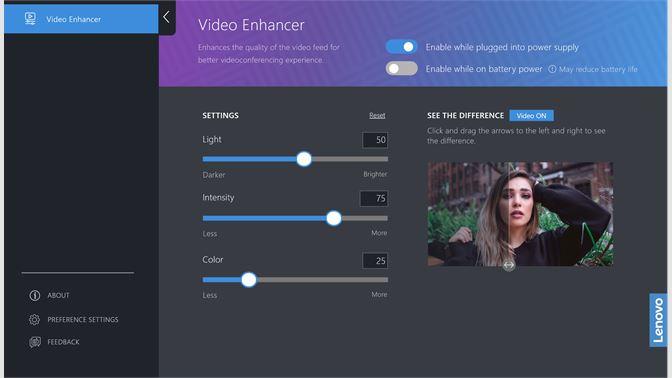This screenshot has width=672, height=378.
Task: Click the Feedback icon
Action: coord(35,342)
